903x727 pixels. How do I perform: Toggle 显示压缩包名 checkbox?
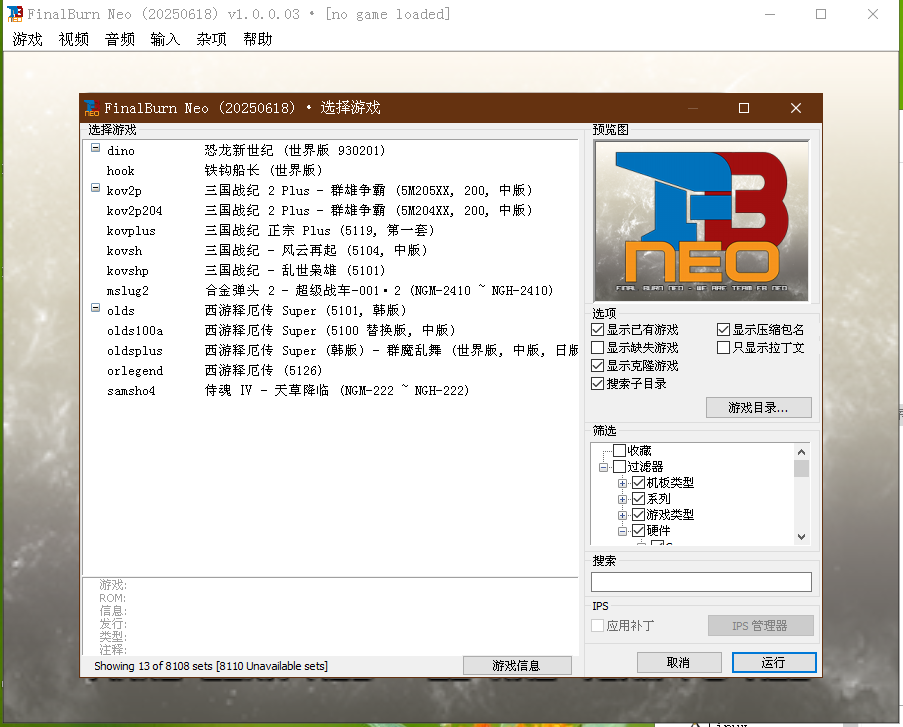[x=723, y=330]
